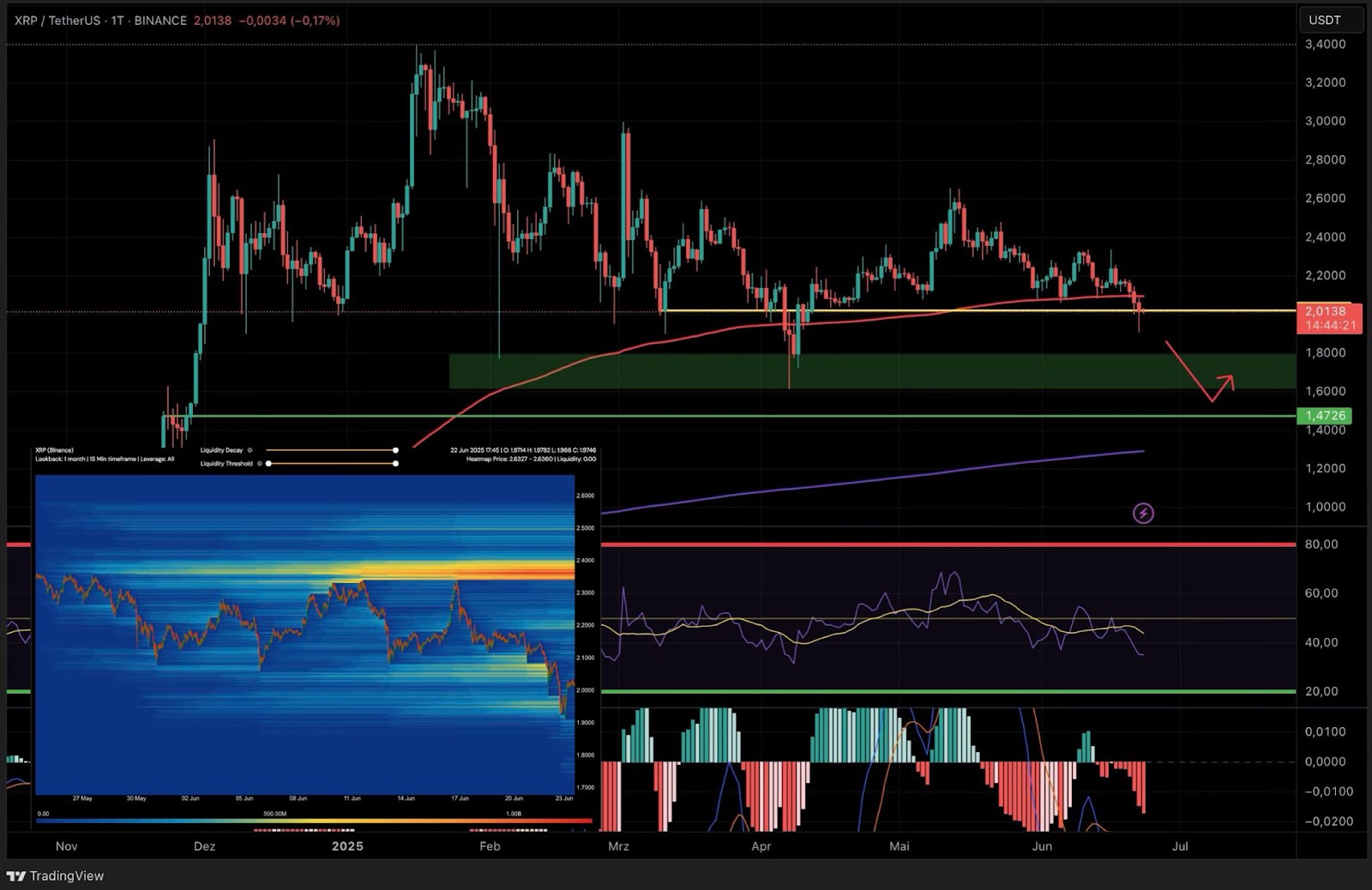This screenshot has height=890, width=1372.
Task: Adjust the Liquidity Decay slider handle
Action: coord(395,450)
